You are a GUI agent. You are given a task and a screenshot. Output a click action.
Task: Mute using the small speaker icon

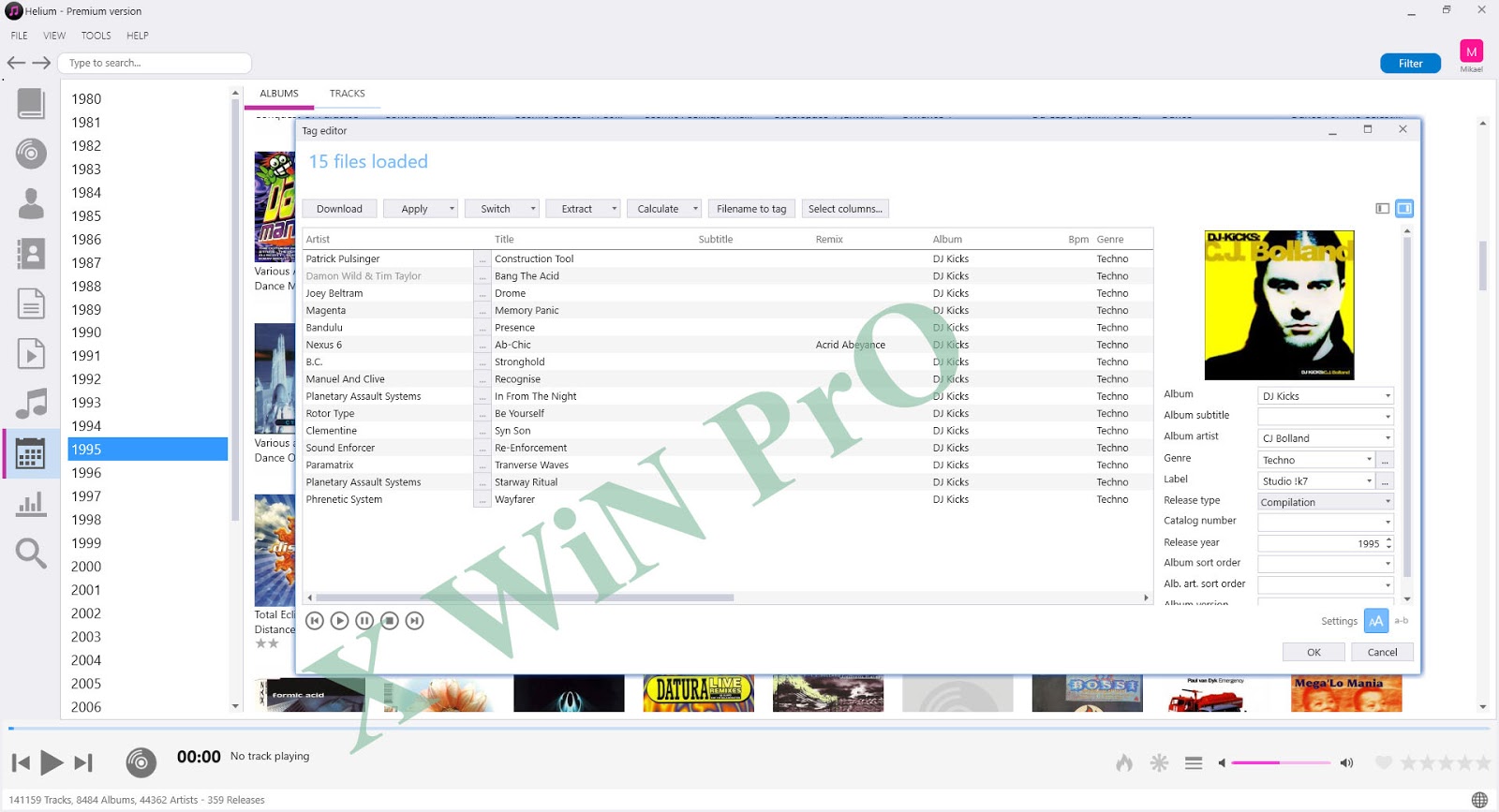pyautogui.click(x=1222, y=762)
